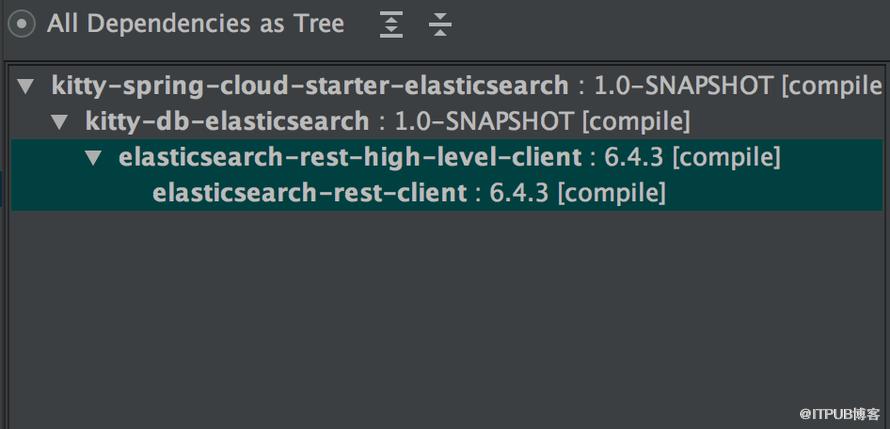Select elasticsearch-rest-client : 6.4.3 row
This screenshot has width=890, height=429.
(x=447, y=193)
